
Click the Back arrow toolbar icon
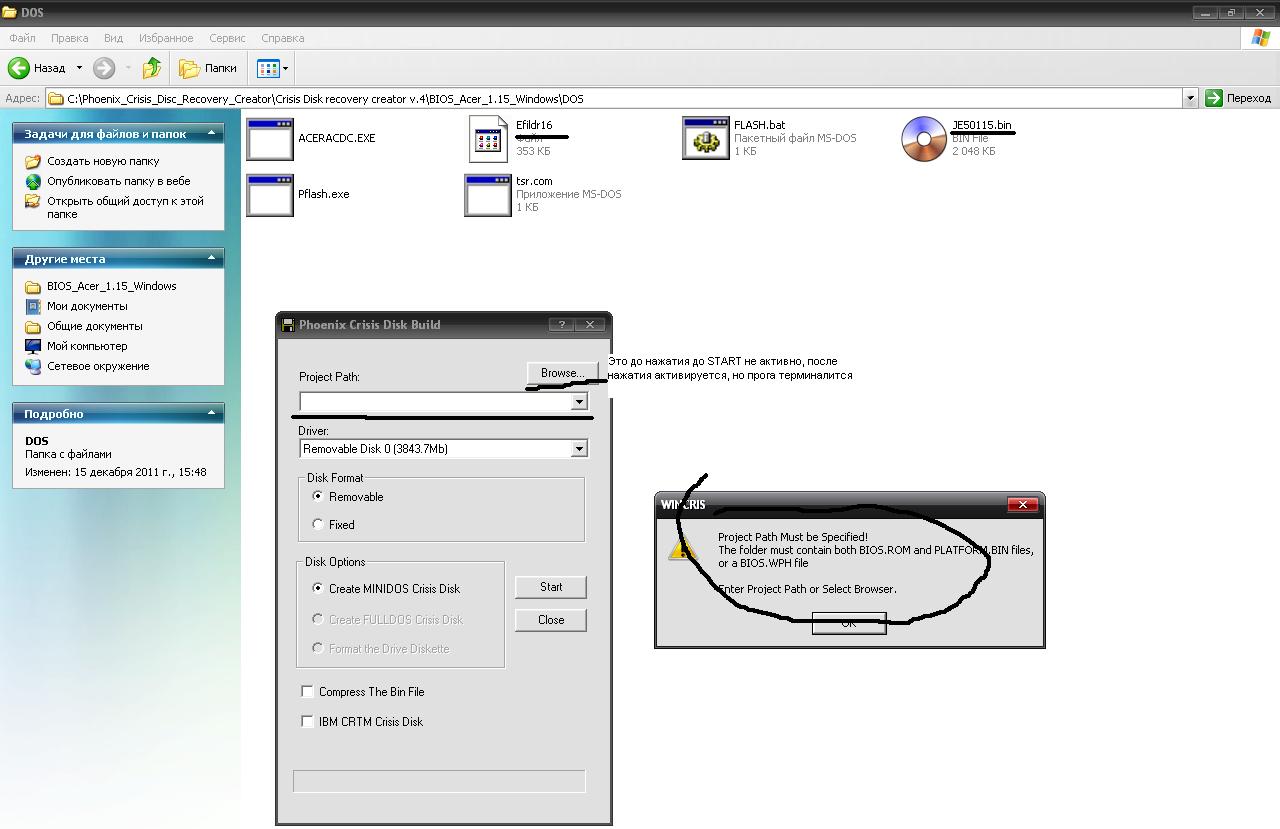(x=20, y=68)
